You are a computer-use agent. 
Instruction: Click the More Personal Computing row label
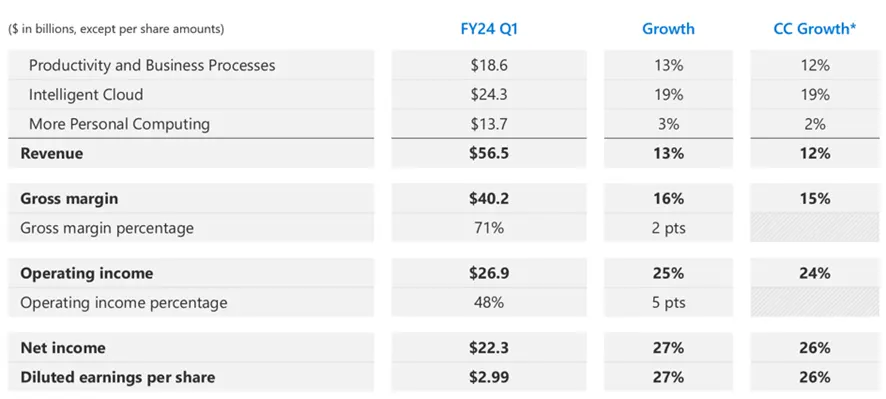(119, 124)
